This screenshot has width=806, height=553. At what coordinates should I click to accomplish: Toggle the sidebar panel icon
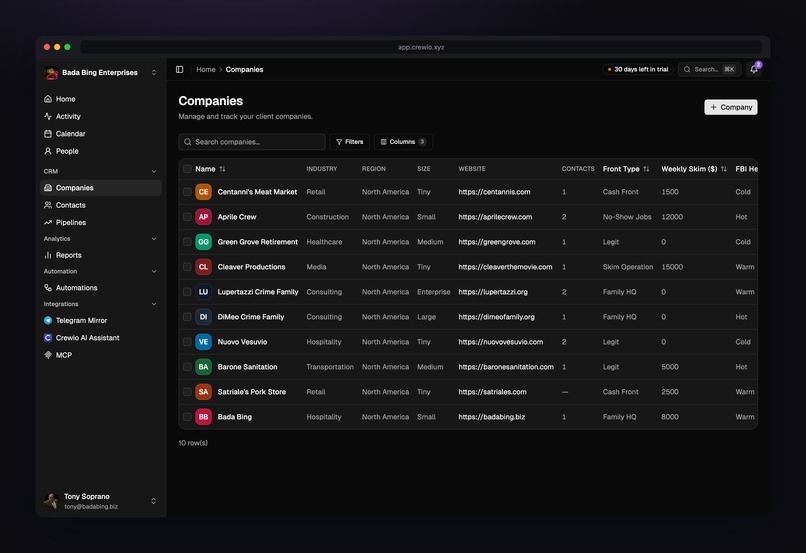tap(179, 69)
